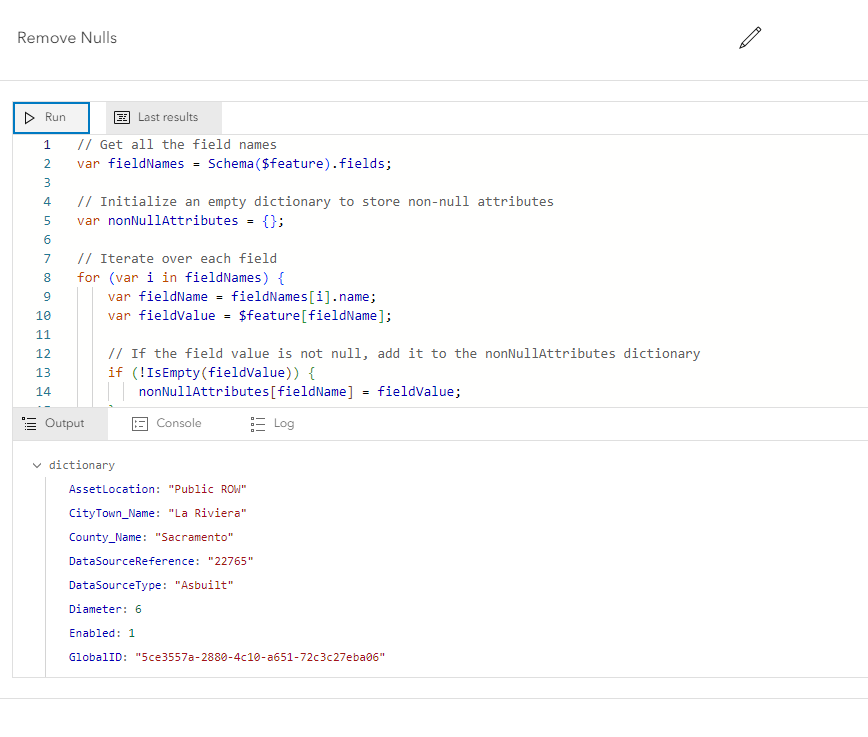Click the Remove Nulls title
This screenshot has height=737, width=868.
click(67, 38)
